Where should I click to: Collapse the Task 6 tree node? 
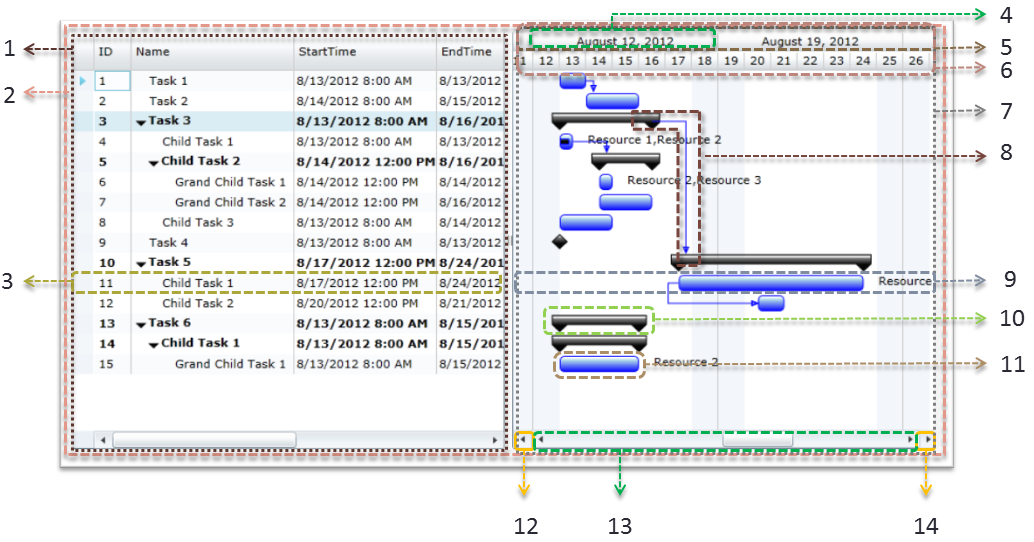(142, 324)
